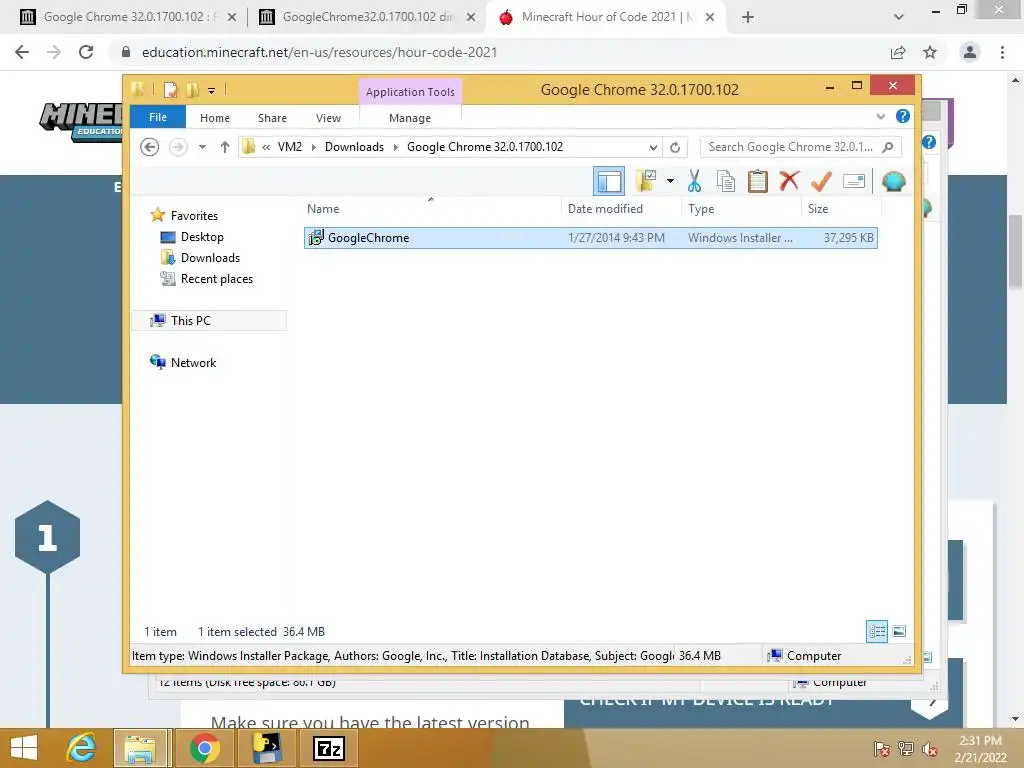Viewport: 1024px width, 768px height.
Task: Click the Quick Access properties icon
Action: click(170, 90)
